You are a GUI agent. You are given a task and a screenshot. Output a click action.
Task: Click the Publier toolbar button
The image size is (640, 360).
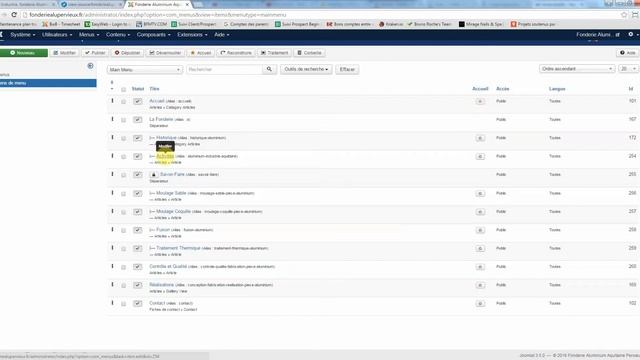coord(95,53)
